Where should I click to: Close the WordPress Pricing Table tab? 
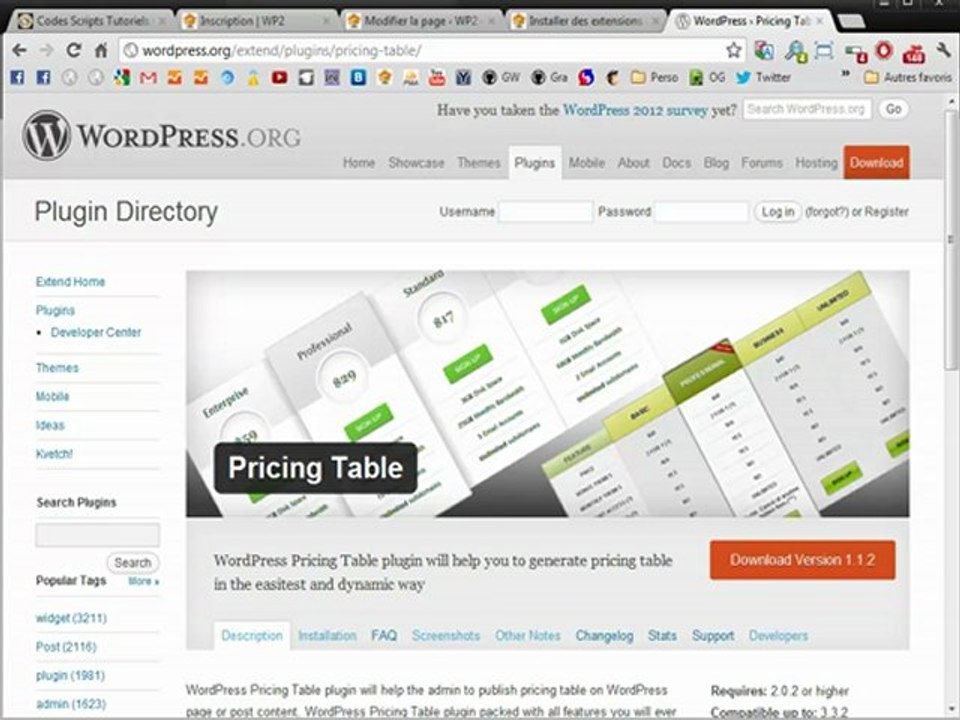click(821, 21)
